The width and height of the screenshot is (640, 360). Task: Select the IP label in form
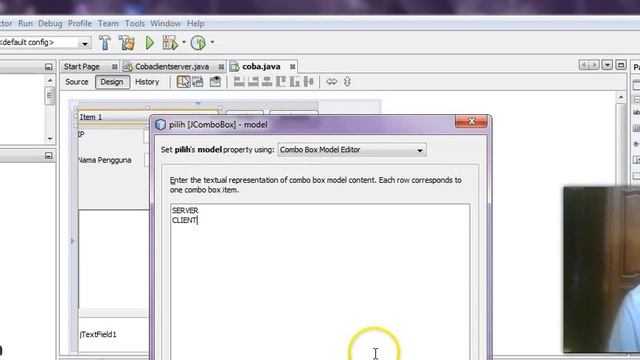81,134
